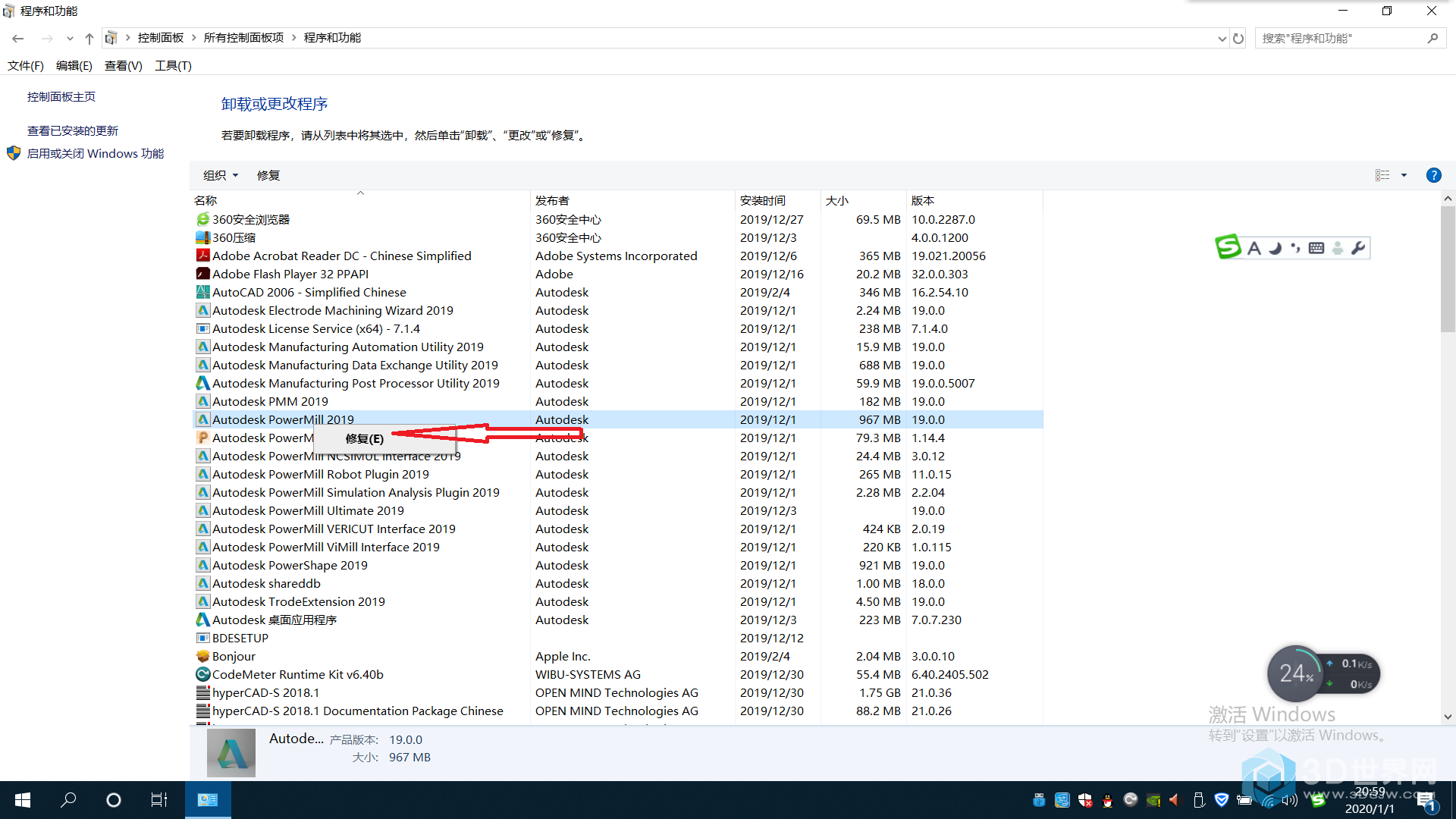
Task: Click the CodeMeter Runtime Kit icon
Action: (202, 674)
